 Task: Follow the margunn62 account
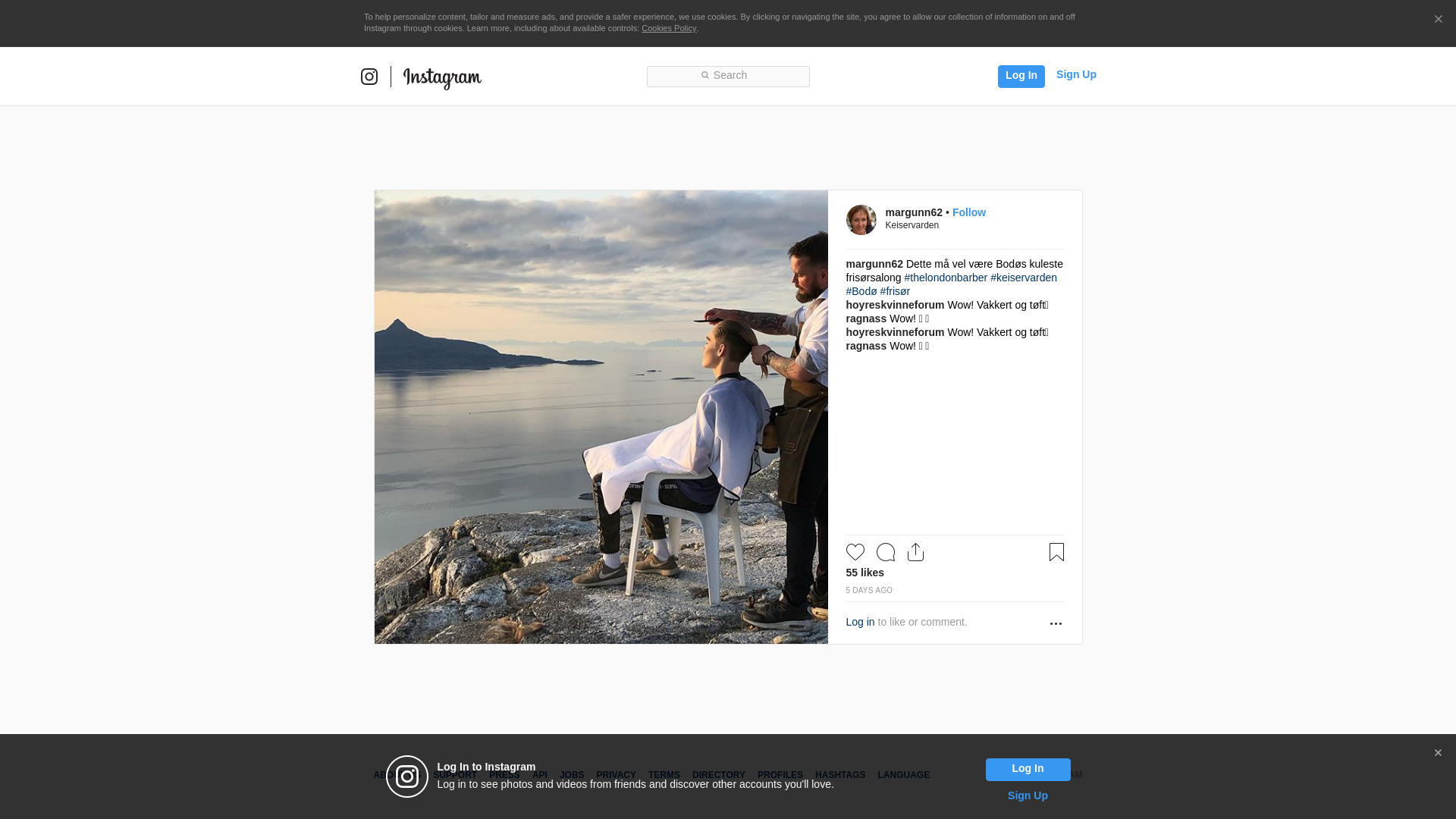tap(968, 212)
